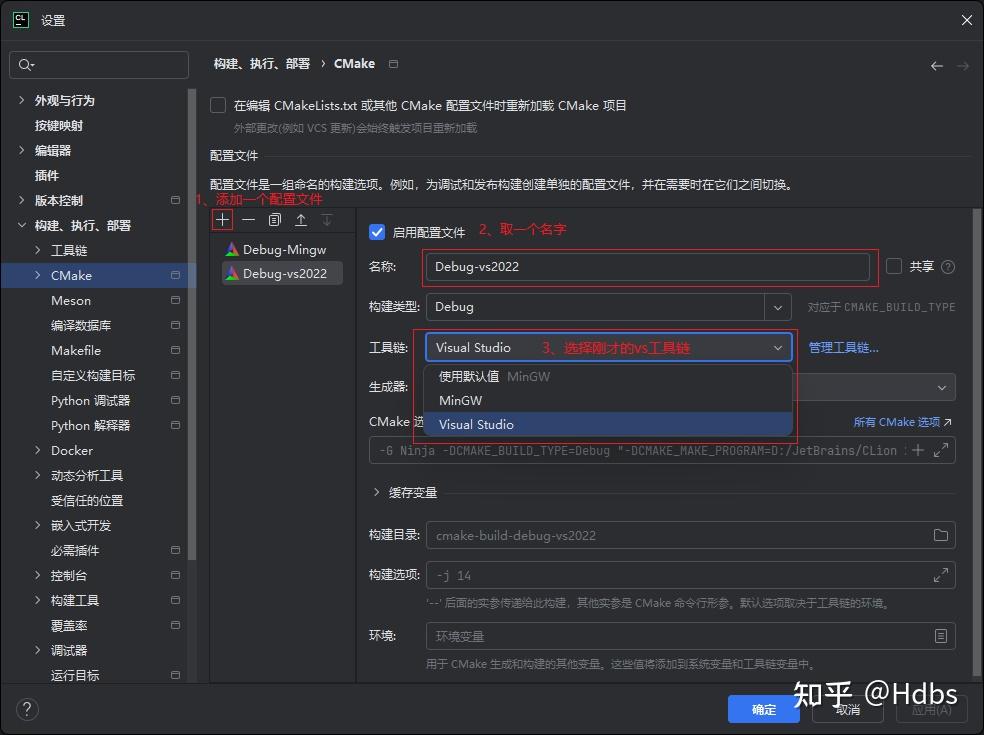Move profile up with arrow icon

coord(302,219)
